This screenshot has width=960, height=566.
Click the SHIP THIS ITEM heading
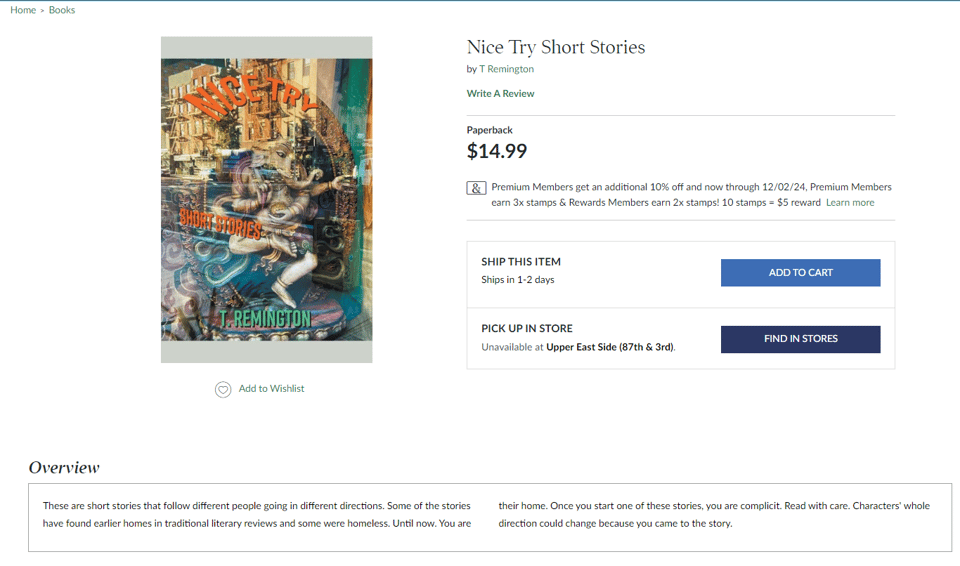tap(520, 262)
